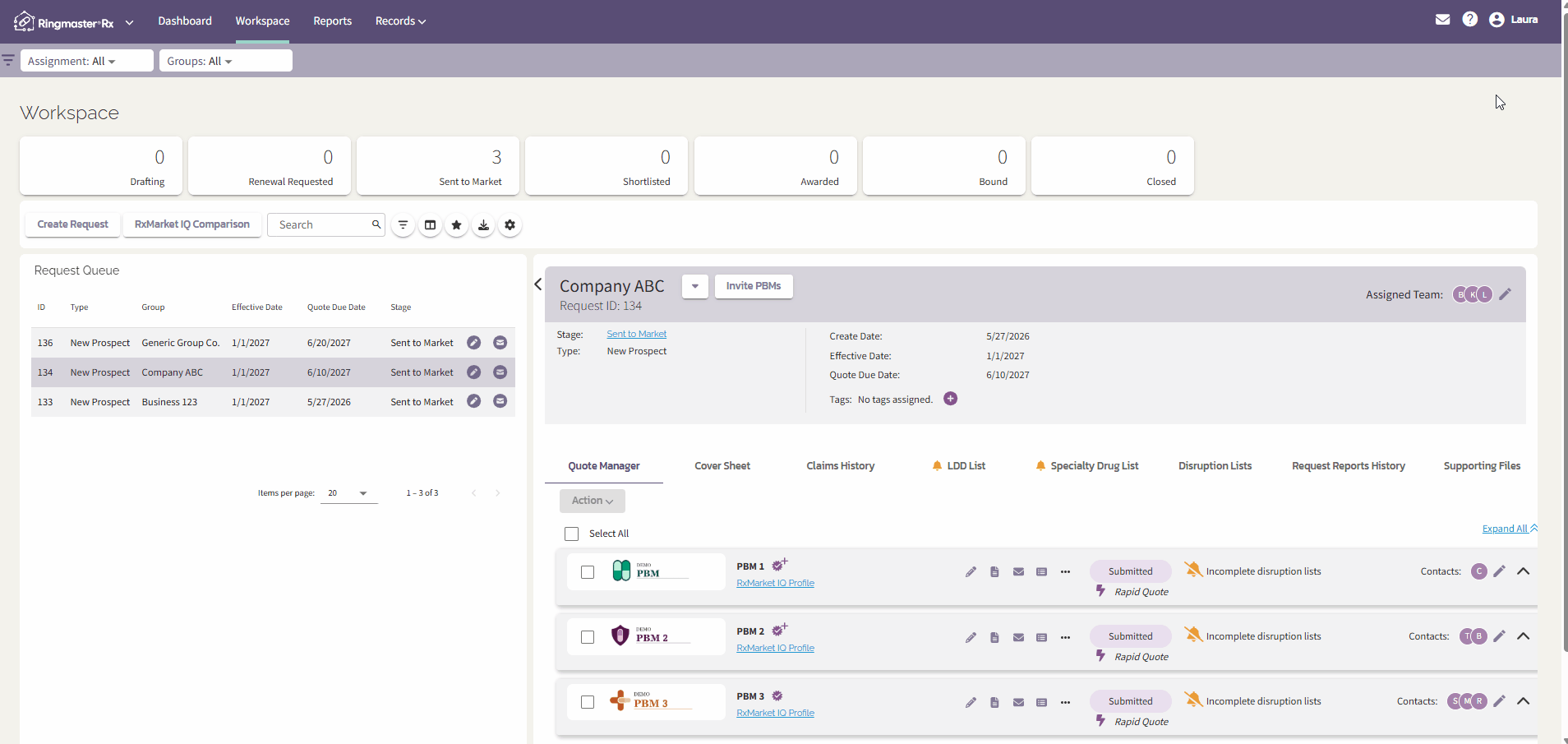This screenshot has width=1568, height=744.
Task: Click the favorites star icon in toolbar
Action: point(457,224)
